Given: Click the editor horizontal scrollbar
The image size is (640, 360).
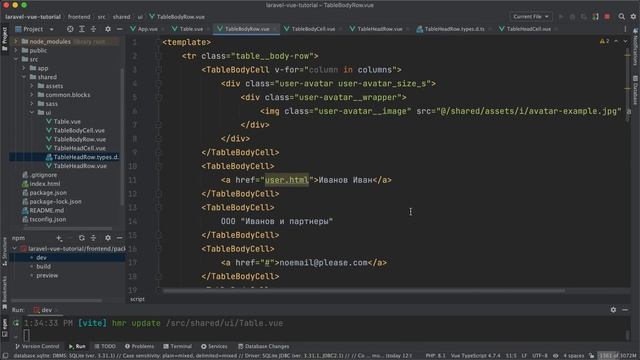Looking at the screenshot, I should point(364,291).
